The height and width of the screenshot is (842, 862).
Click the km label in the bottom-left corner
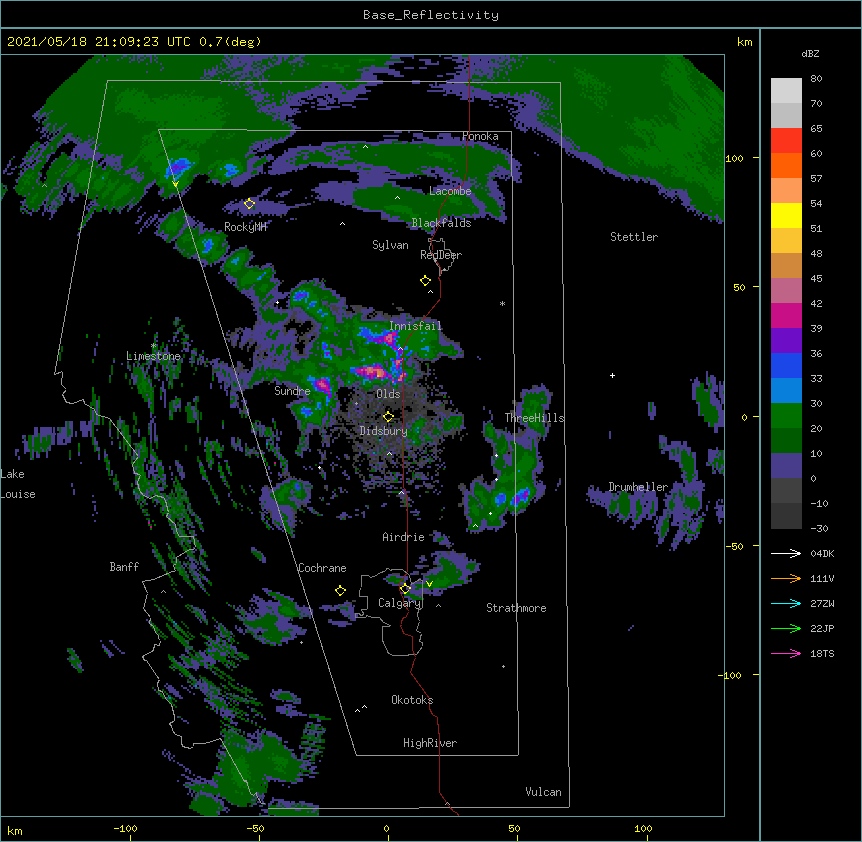point(15,830)
